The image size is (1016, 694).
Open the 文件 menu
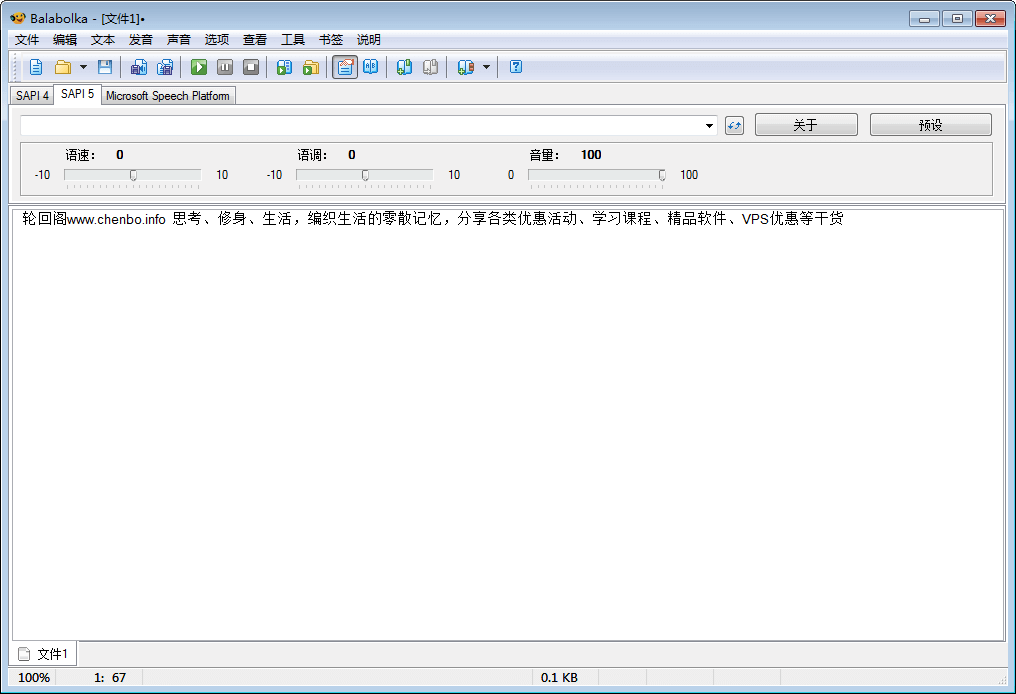27,40
